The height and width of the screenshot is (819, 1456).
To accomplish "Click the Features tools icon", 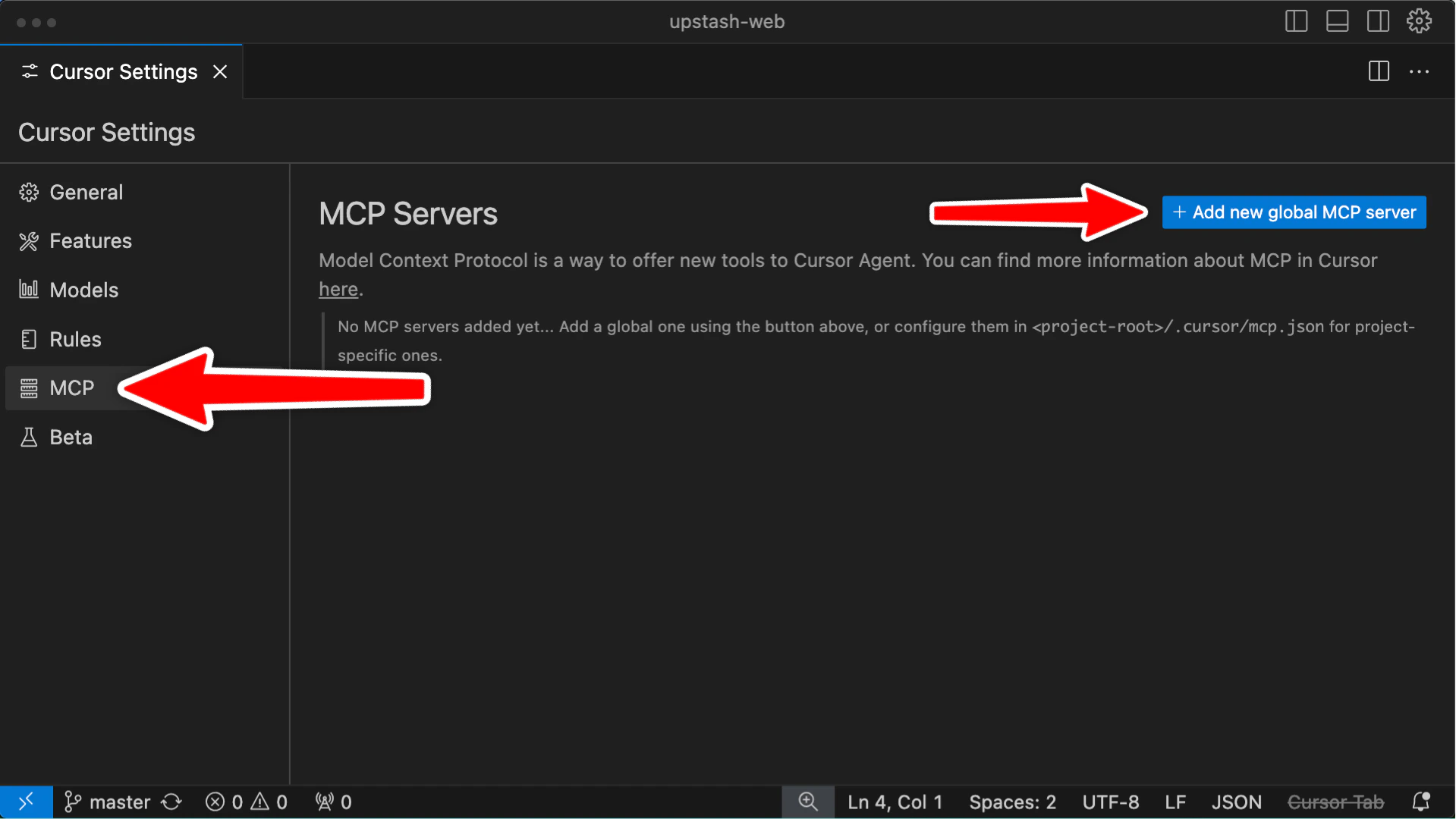I will [29, 241].
